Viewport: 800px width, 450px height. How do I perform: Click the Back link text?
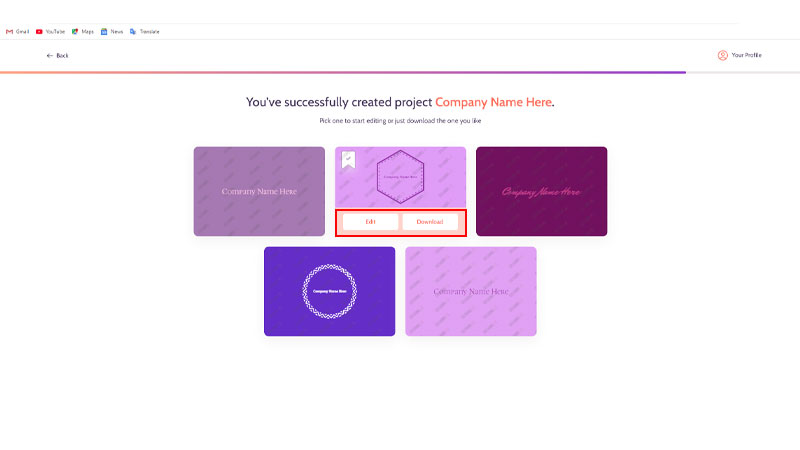pos(62,56)
